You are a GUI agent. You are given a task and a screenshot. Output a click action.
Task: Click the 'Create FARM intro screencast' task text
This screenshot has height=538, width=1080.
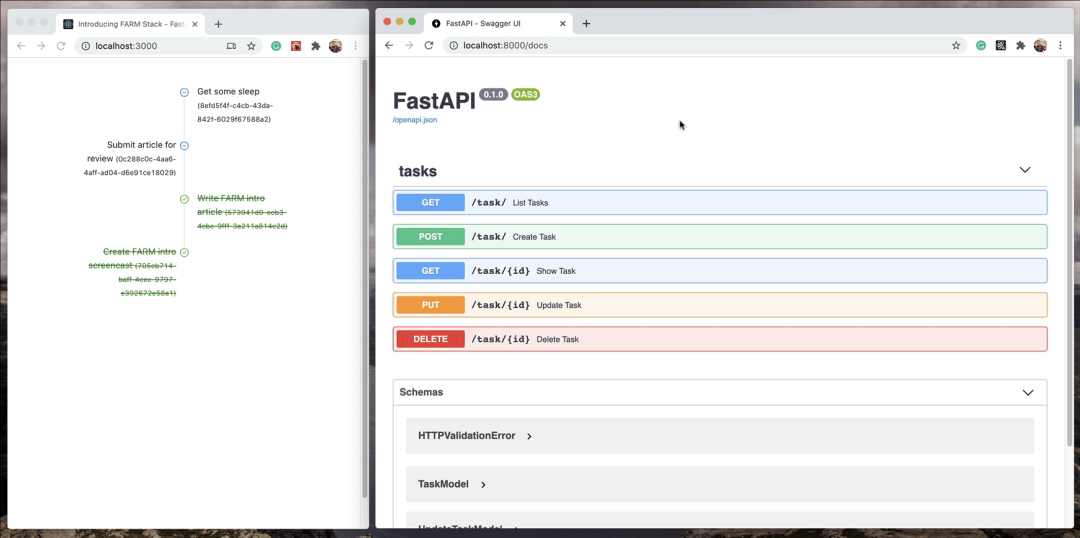(132, 258)
